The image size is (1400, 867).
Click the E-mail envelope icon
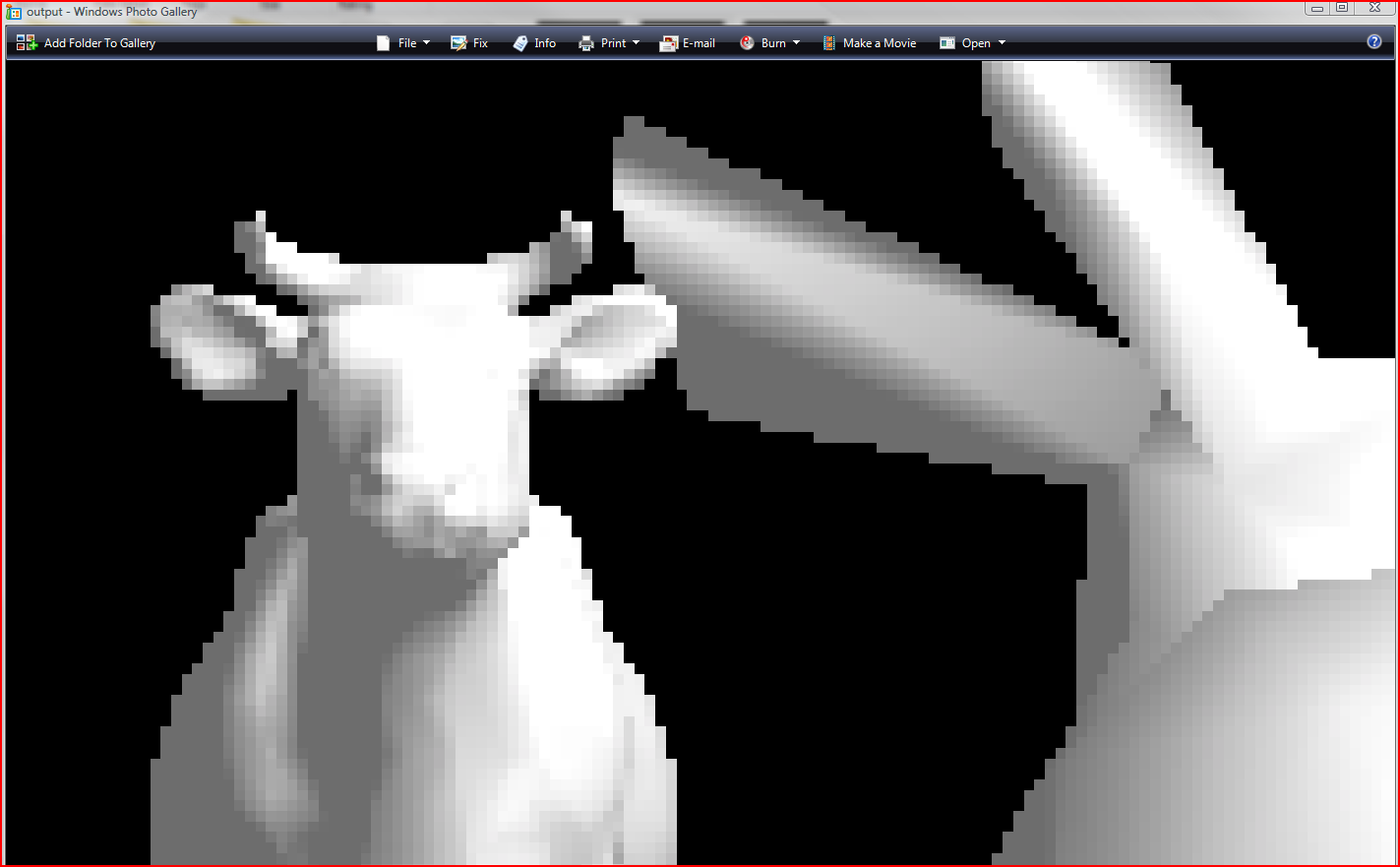pos(669,43)
